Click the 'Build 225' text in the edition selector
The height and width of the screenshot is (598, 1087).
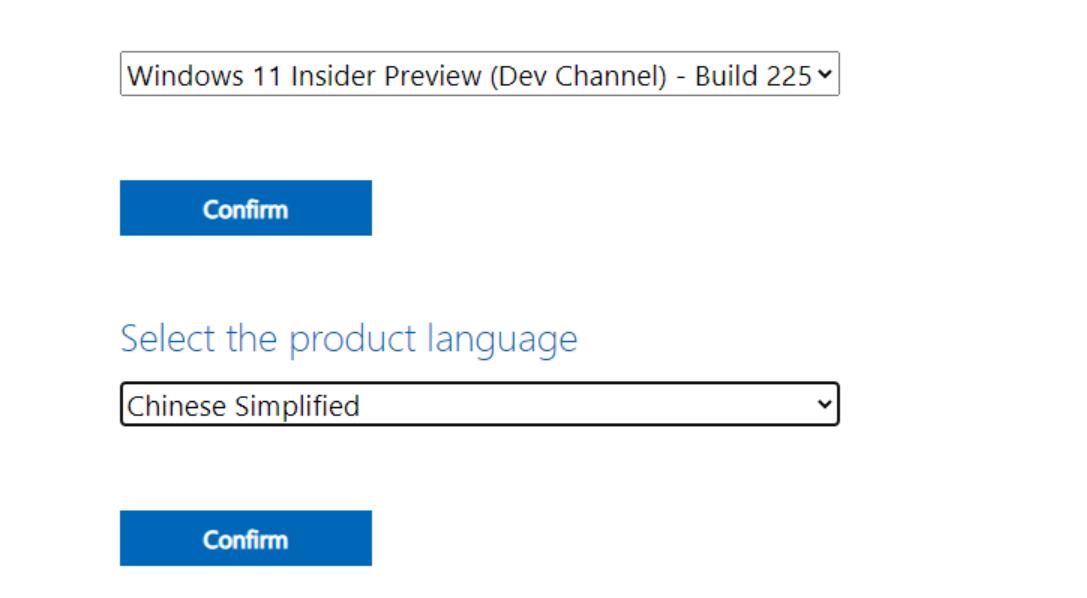[753, 76]
